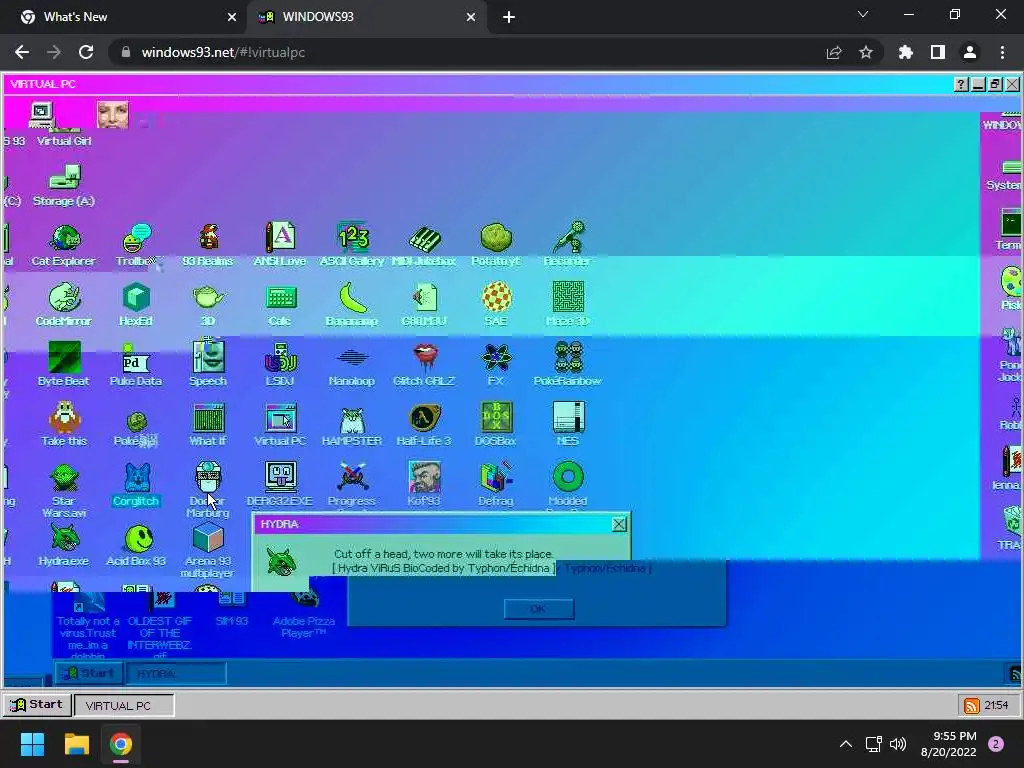Open File Explorer from taskbar
Screen dimensions: 1024x768
pos(76,744)
